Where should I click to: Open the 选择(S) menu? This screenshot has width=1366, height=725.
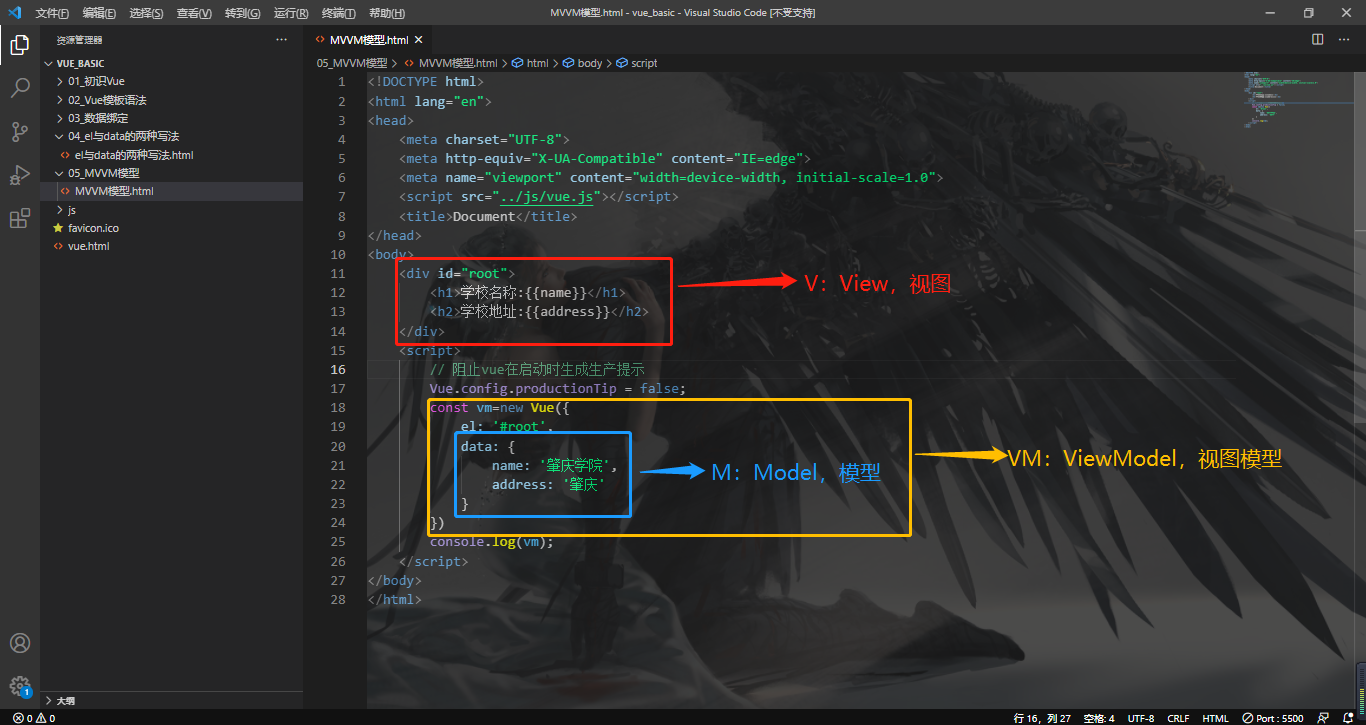coord(147,13)
